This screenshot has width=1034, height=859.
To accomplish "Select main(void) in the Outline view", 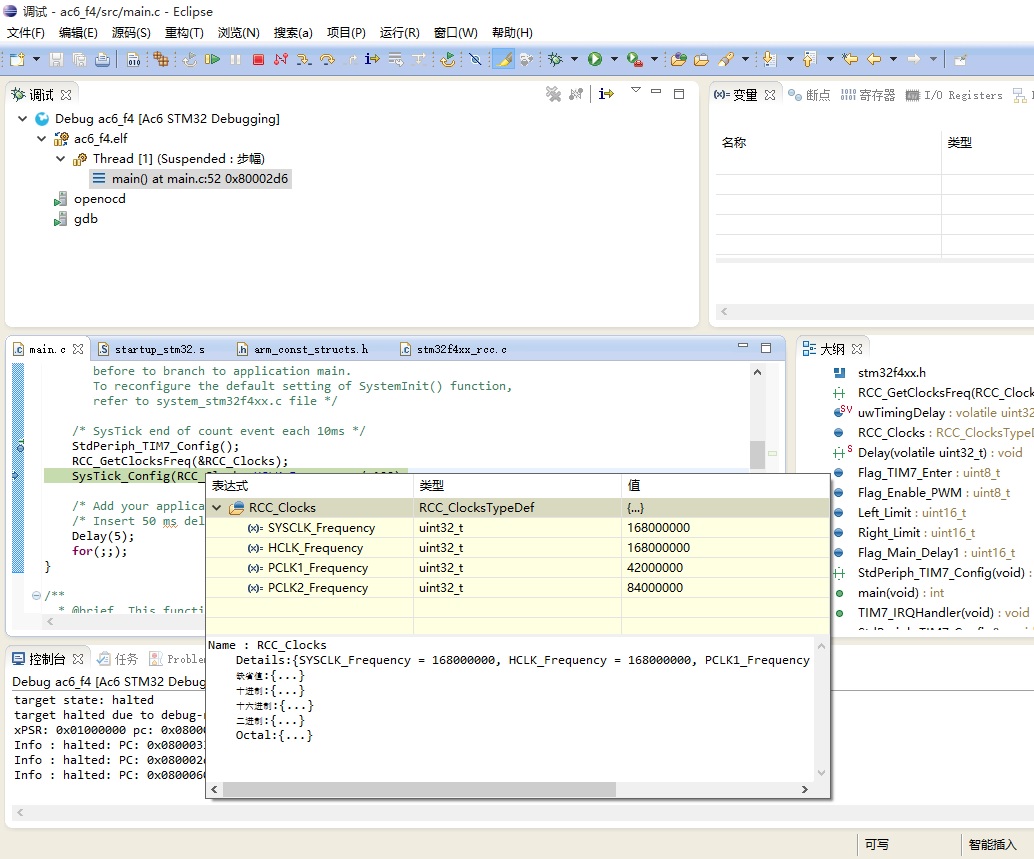I will click(x=900, y=593).
